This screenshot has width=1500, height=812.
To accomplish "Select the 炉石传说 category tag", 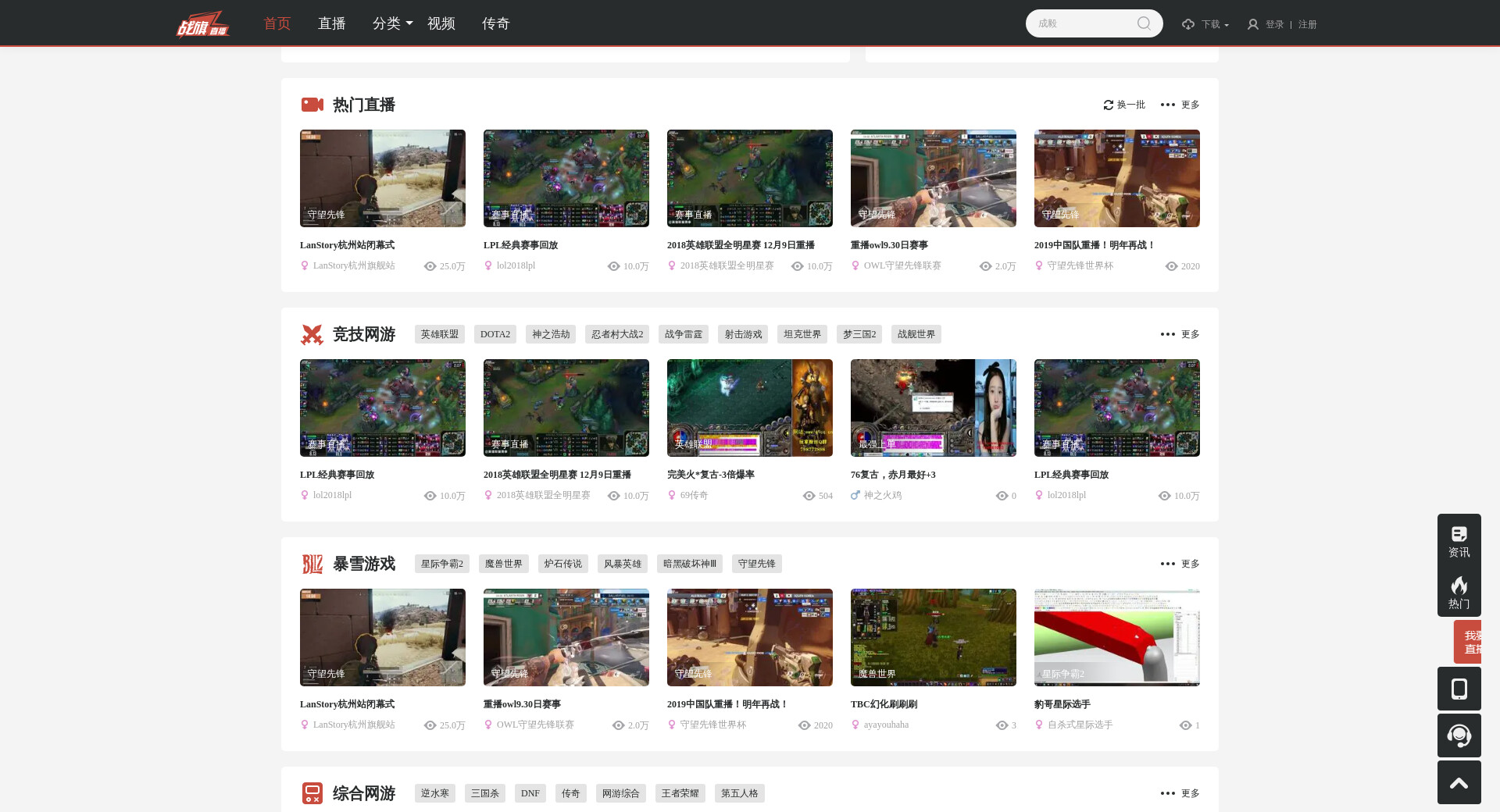I will coord(563,564).
